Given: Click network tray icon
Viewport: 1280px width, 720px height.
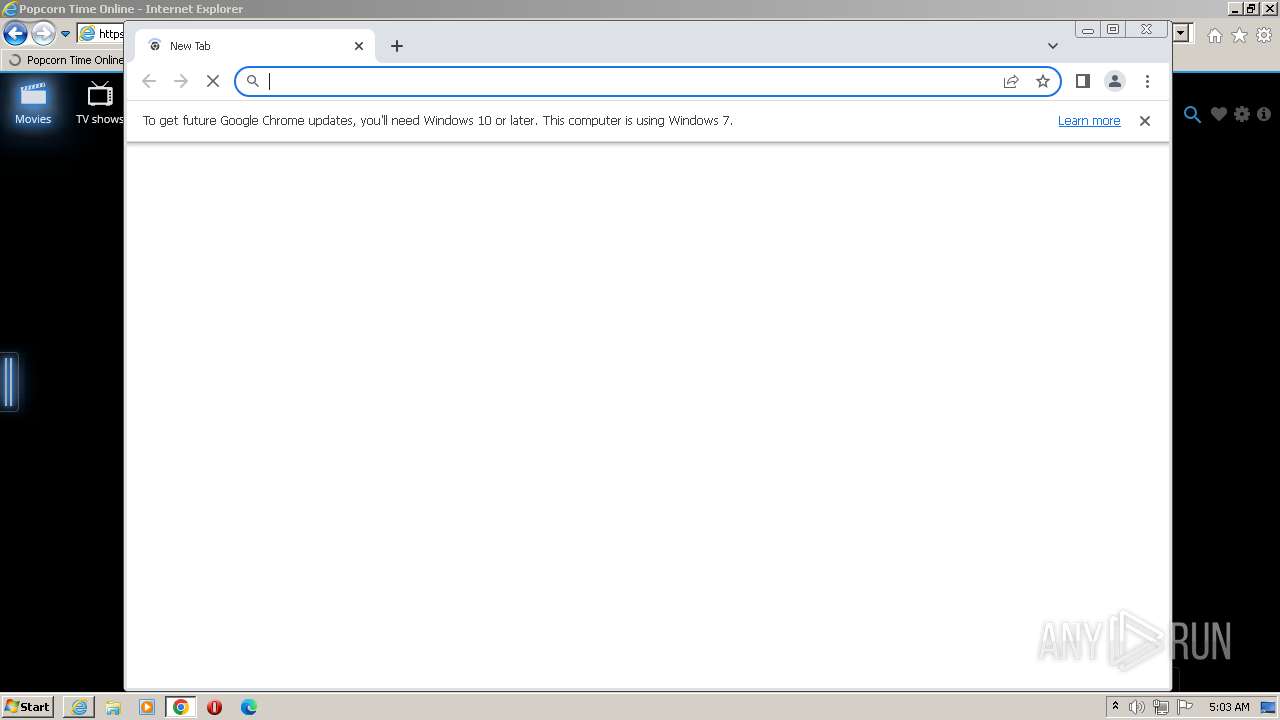Looking at the screenshot, I should tap(1160, 707).
